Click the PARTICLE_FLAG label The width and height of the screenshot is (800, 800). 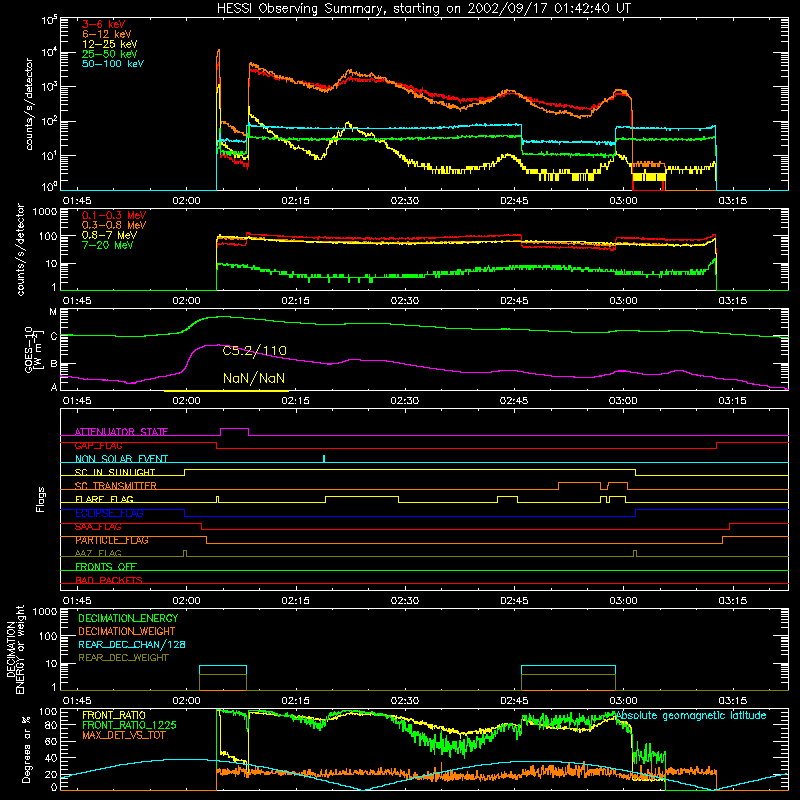click(112, 540)
